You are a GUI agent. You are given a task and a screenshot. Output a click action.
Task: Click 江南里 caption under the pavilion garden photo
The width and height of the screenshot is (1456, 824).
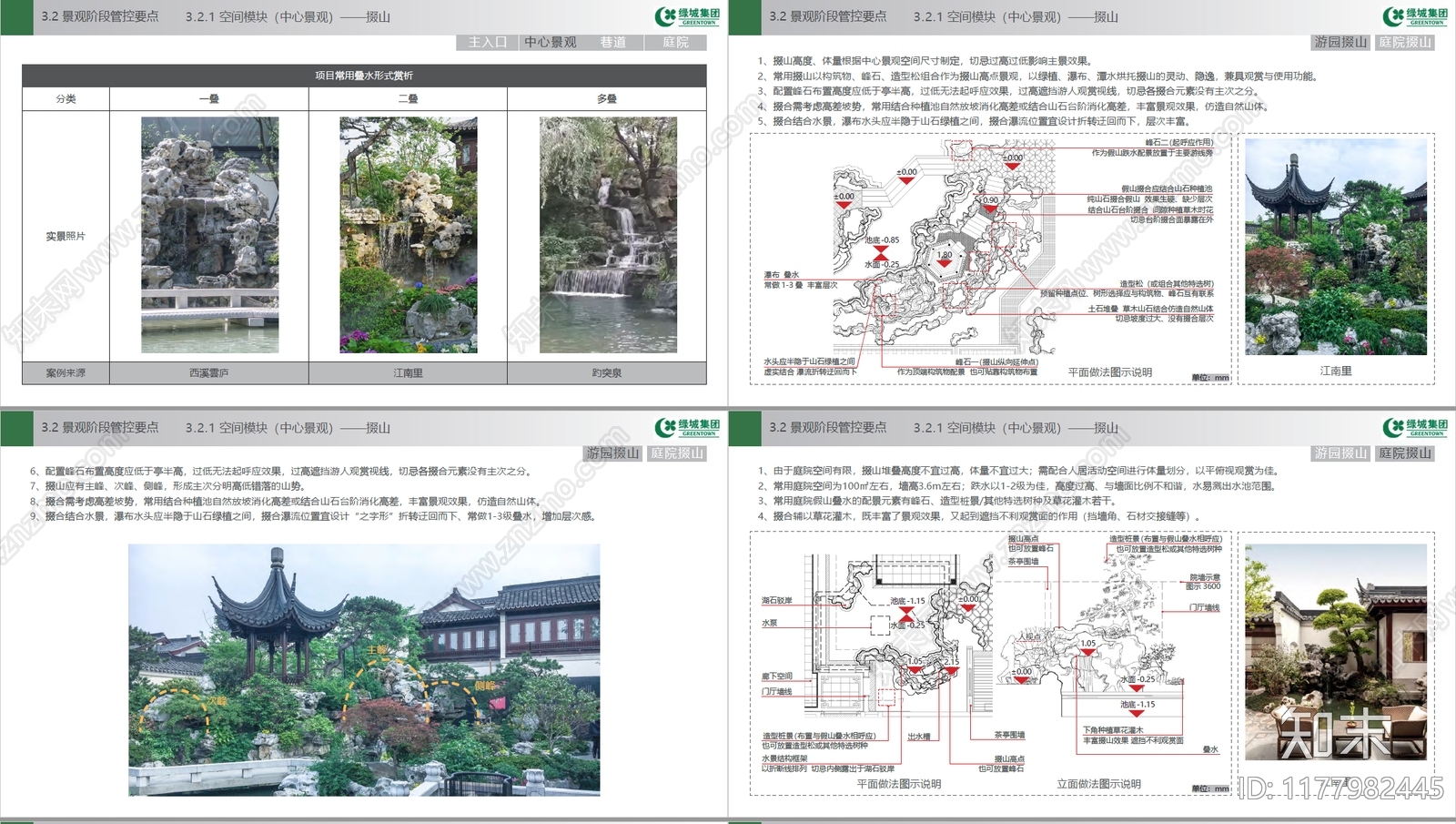[1336, 371]
